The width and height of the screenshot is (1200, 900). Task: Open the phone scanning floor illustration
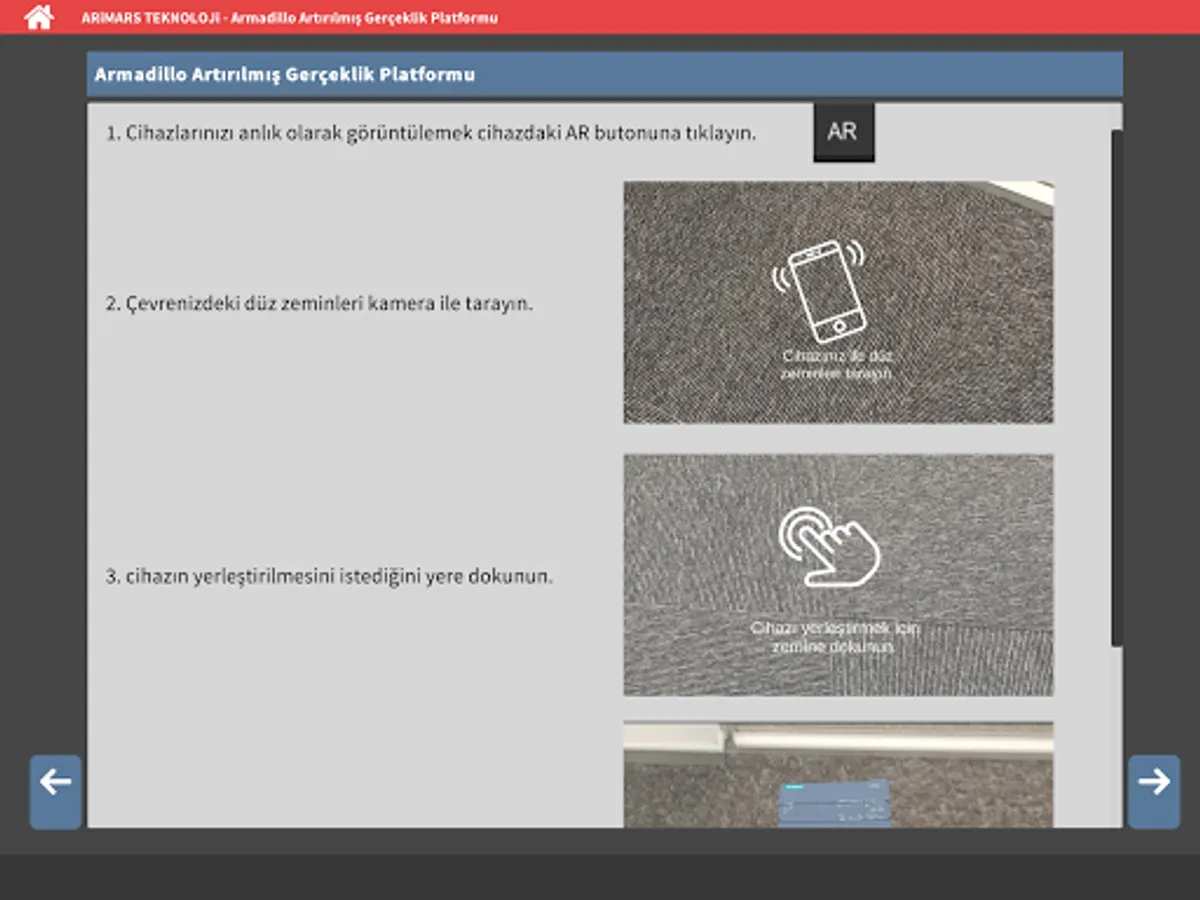click(x=838, y=302)
